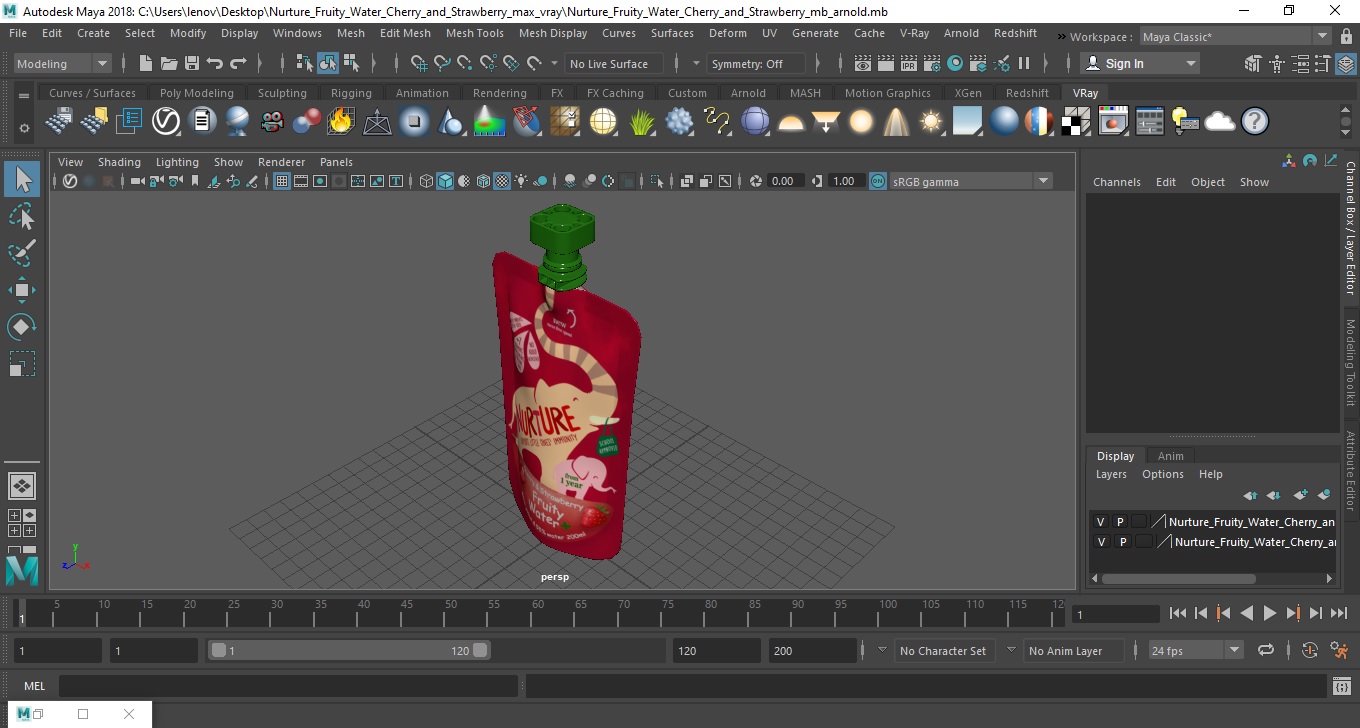Open the Shading menu in viewport panel
The width and height of the screenshot is (1360, 728).
(119, 162)
